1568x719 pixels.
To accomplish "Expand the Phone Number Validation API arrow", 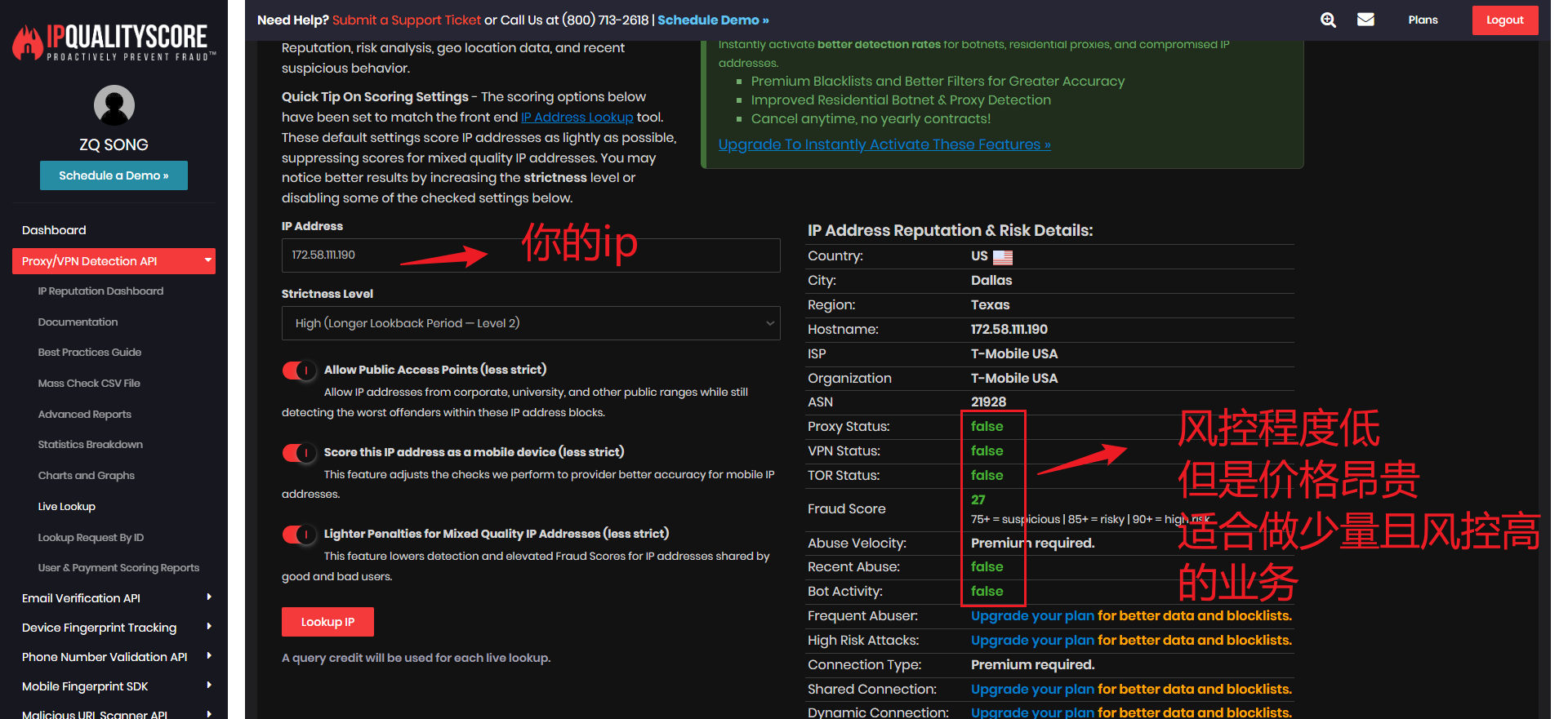I will pyautogui.click(x=209, y=656).
